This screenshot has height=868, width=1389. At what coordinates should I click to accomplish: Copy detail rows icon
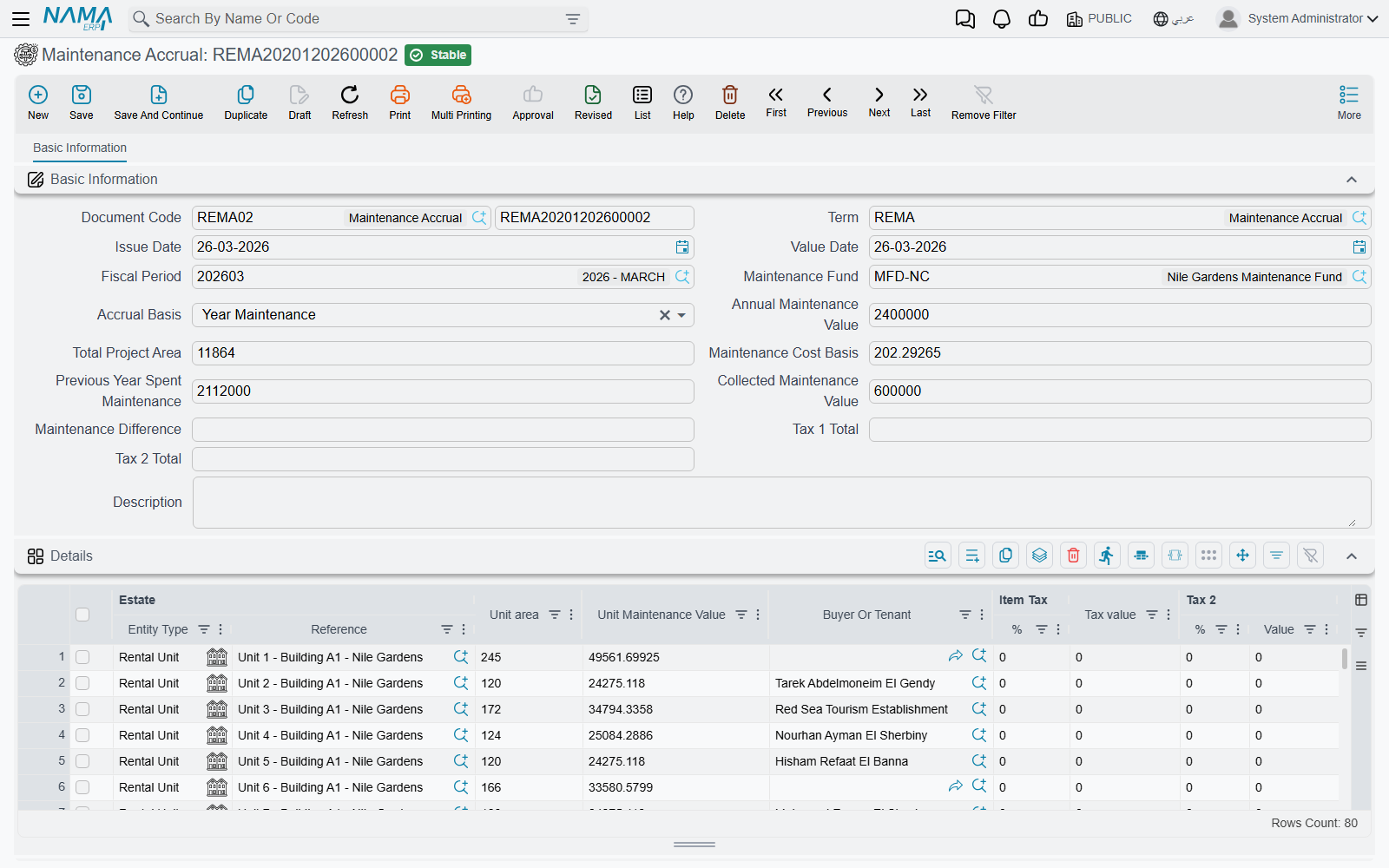click(1006, 556)
